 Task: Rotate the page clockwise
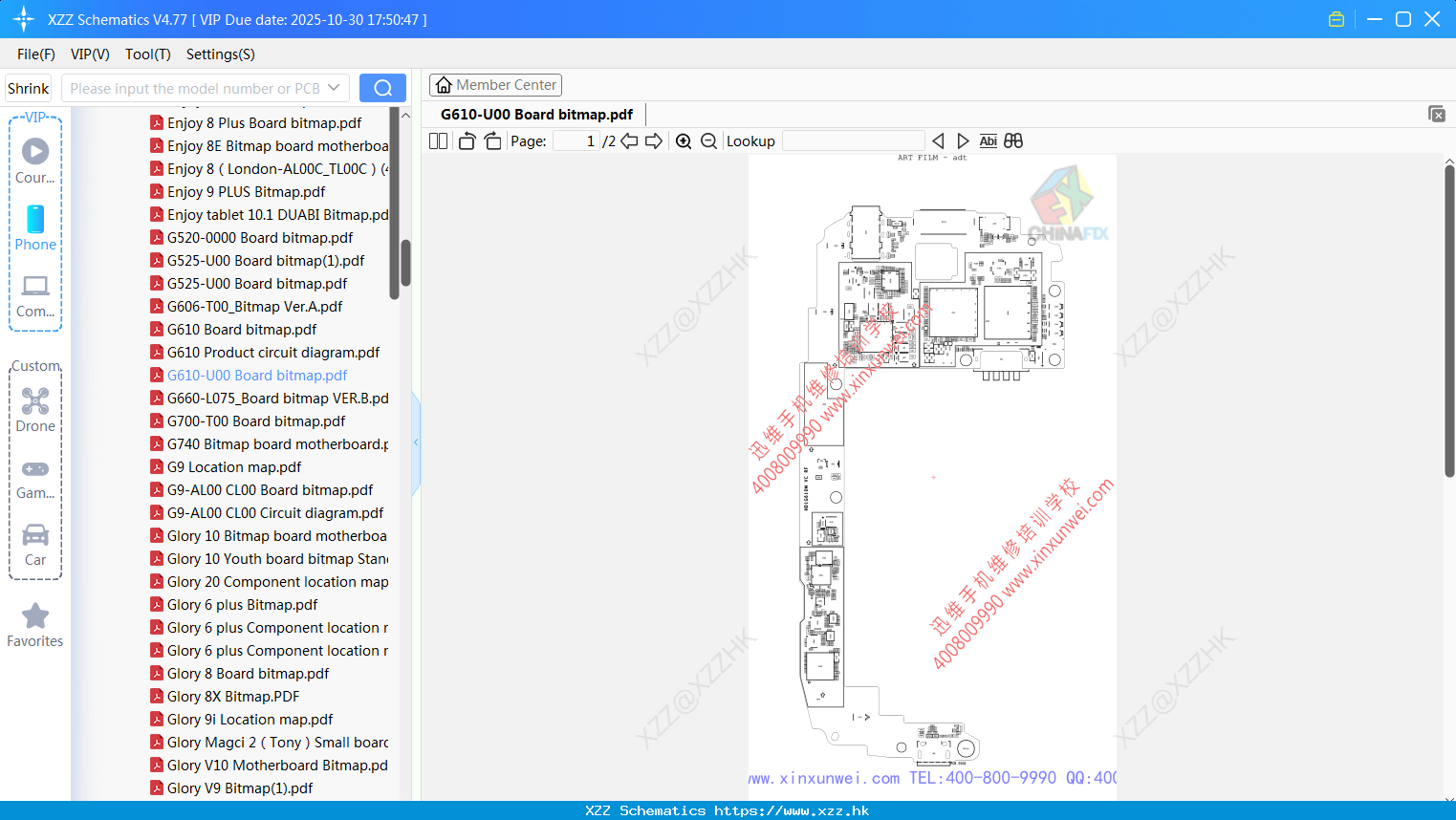click(492, 141)
